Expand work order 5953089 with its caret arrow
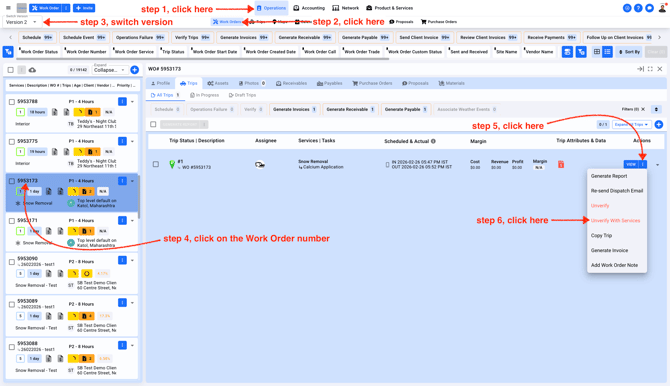 coord(132,303)
